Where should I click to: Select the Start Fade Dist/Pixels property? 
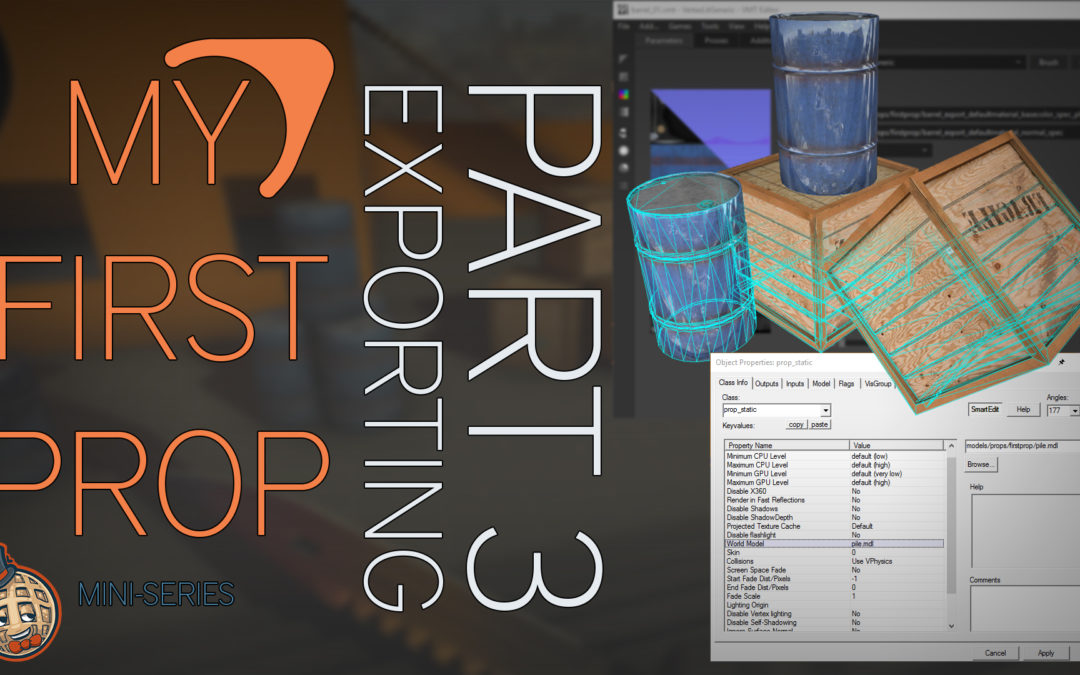tap(834, 579)
